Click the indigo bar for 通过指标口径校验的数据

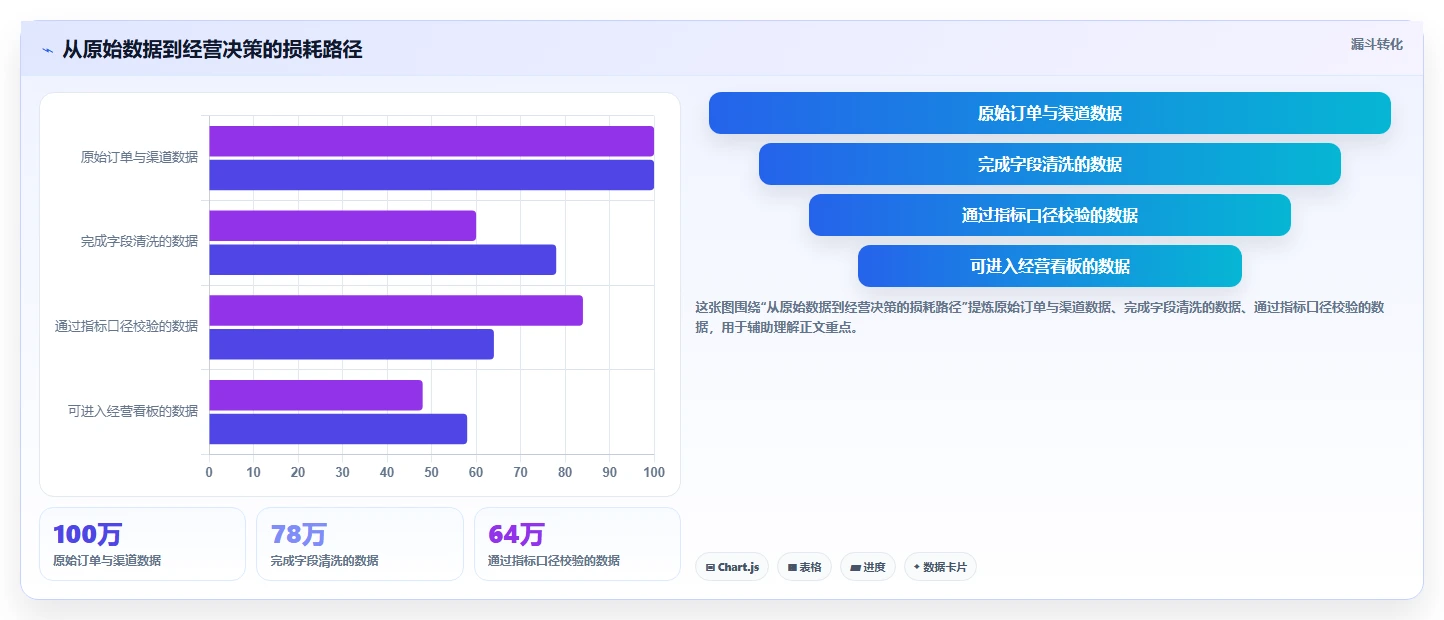tap(351, 344)
